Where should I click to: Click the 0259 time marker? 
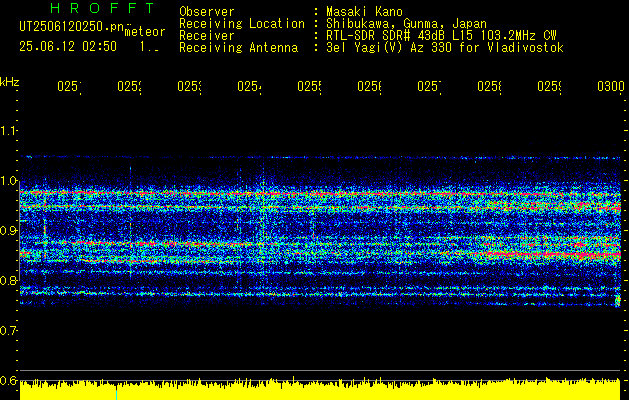(549, 86)
